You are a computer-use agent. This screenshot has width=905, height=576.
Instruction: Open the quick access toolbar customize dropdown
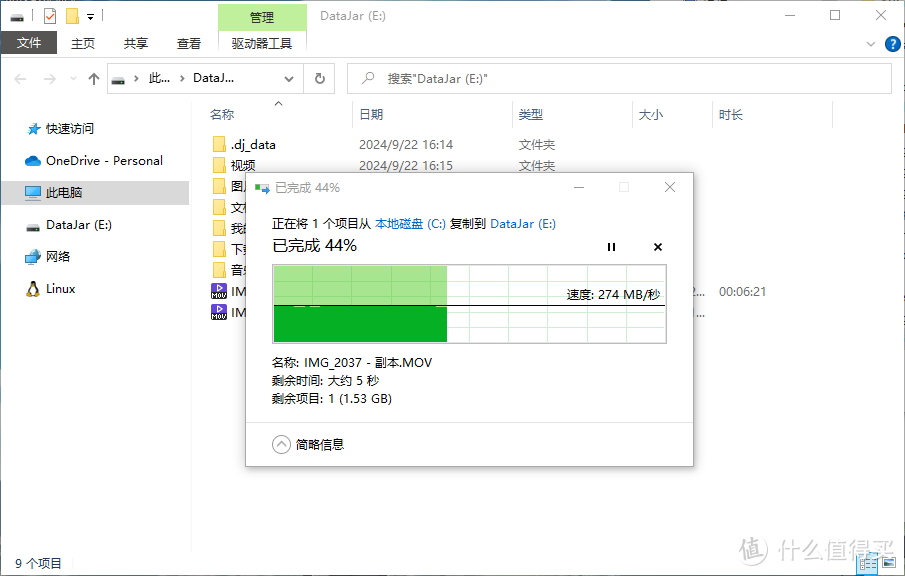[x=90, y=17]
